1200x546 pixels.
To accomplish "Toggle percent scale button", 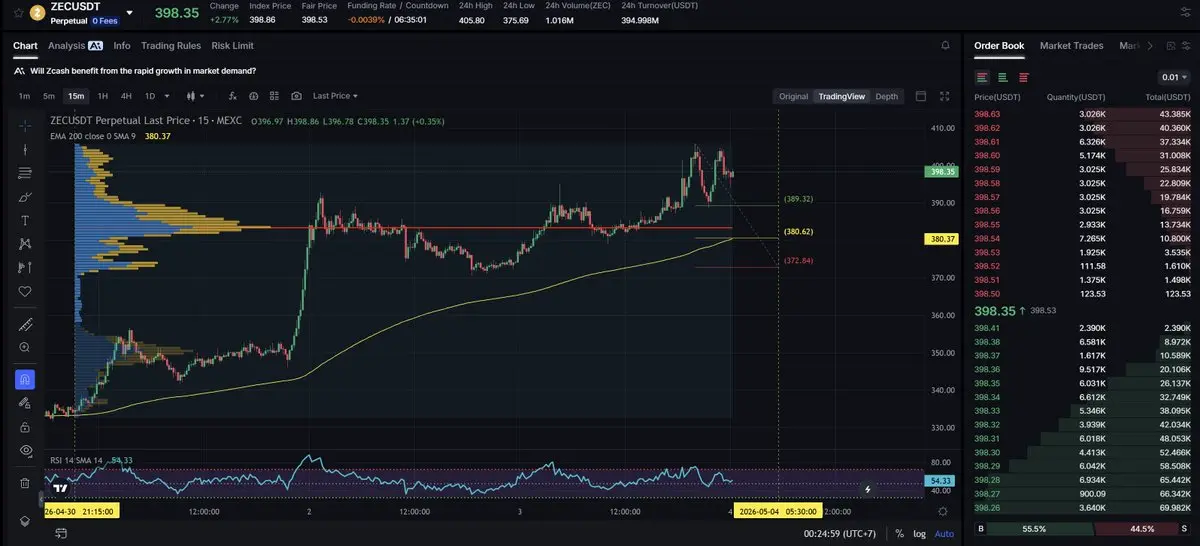I will 899,534.
